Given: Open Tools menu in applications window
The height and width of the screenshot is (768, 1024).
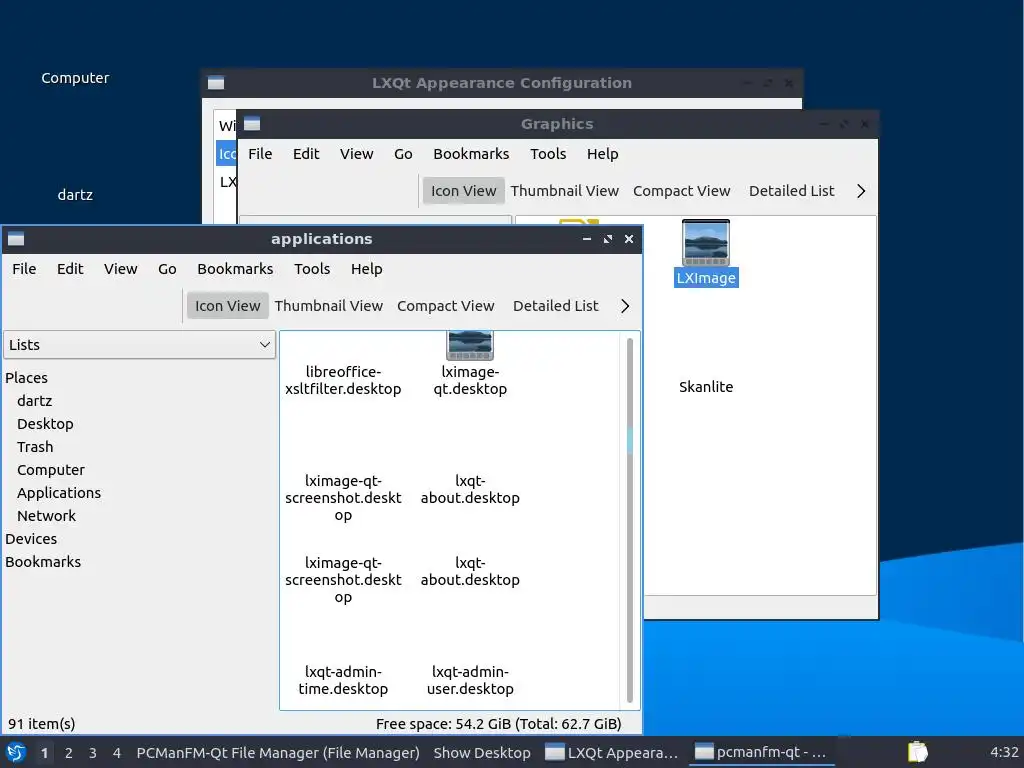Looking at the screenshot, I should pyautogui.click(x=312, y=269).
